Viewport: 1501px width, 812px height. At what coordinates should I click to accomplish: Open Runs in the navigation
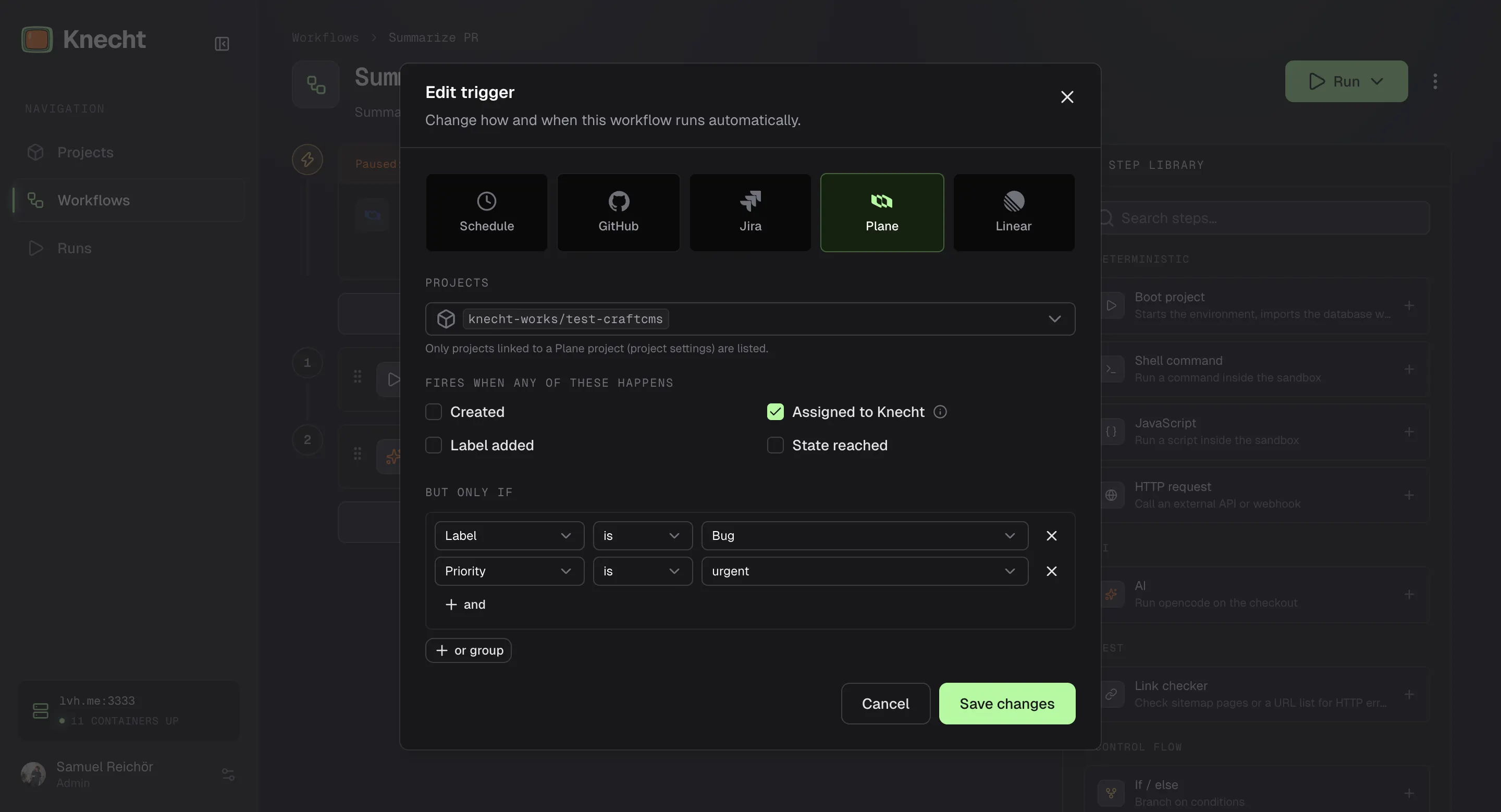point(128,248)
